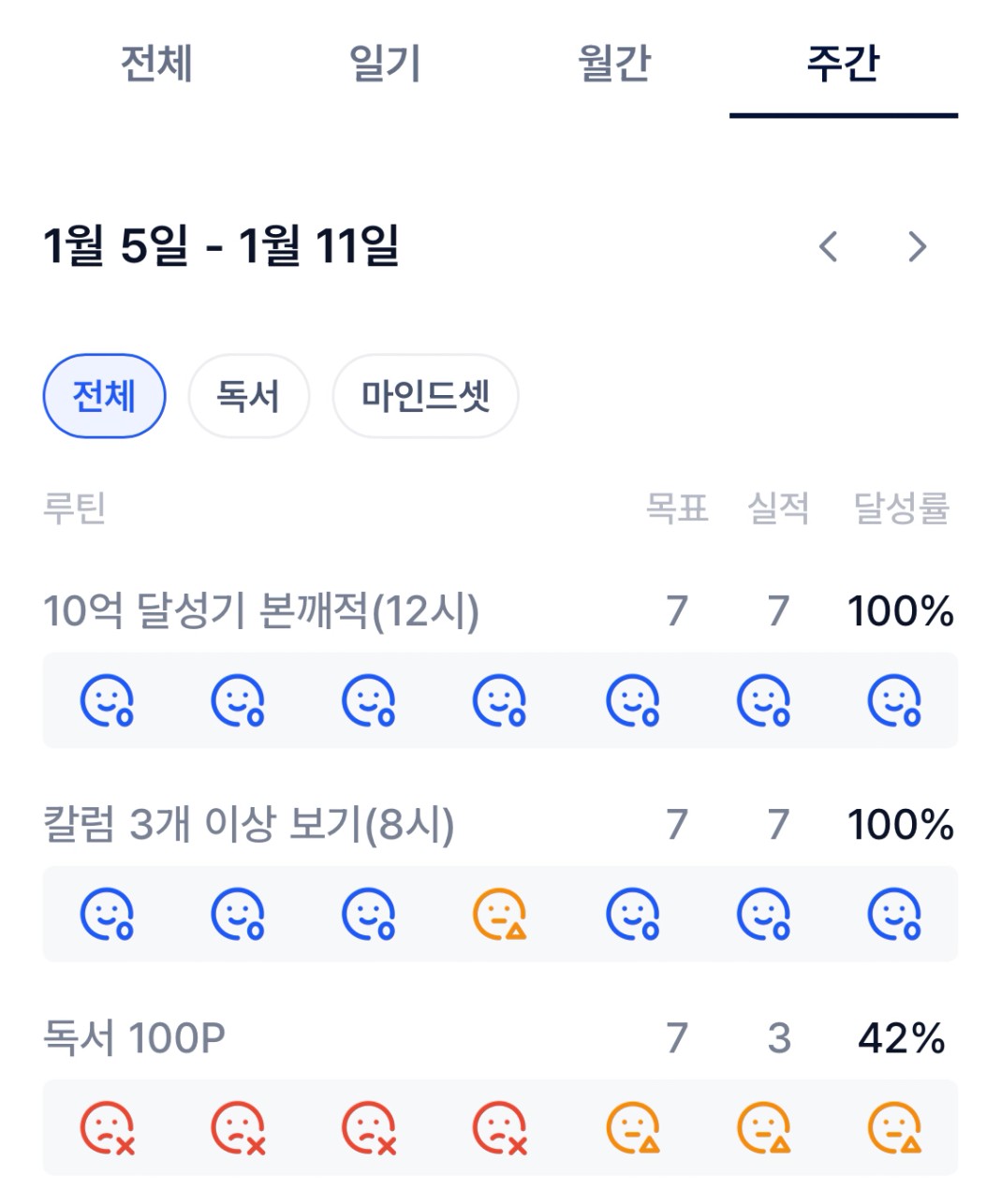
Task: Switch to the 일기 tab
Action: (385, 64)
